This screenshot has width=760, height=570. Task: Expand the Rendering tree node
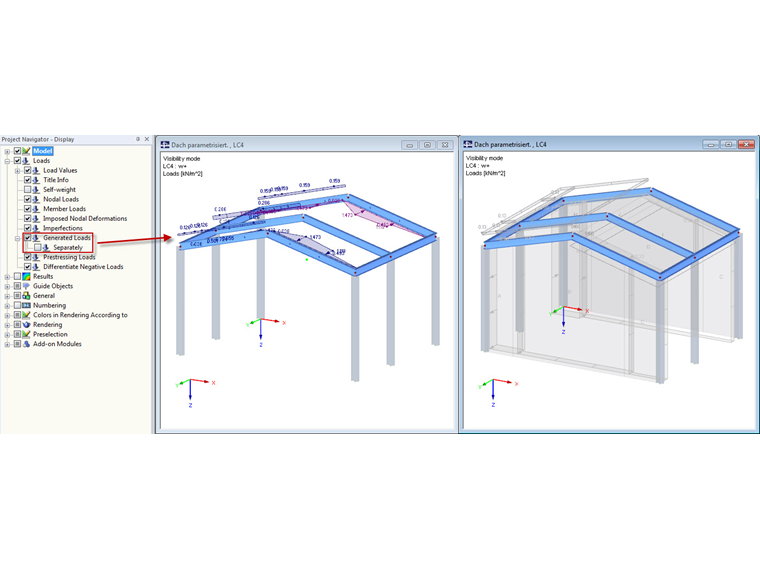[x=7, y=325]
